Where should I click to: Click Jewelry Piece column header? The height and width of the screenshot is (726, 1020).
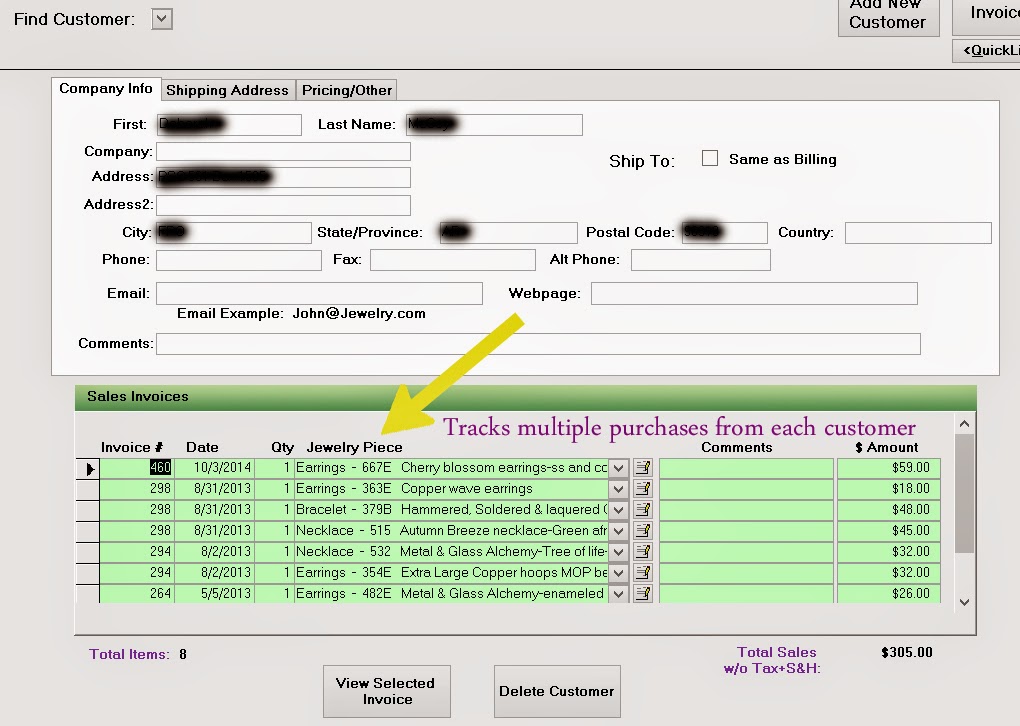pos(355,448)
